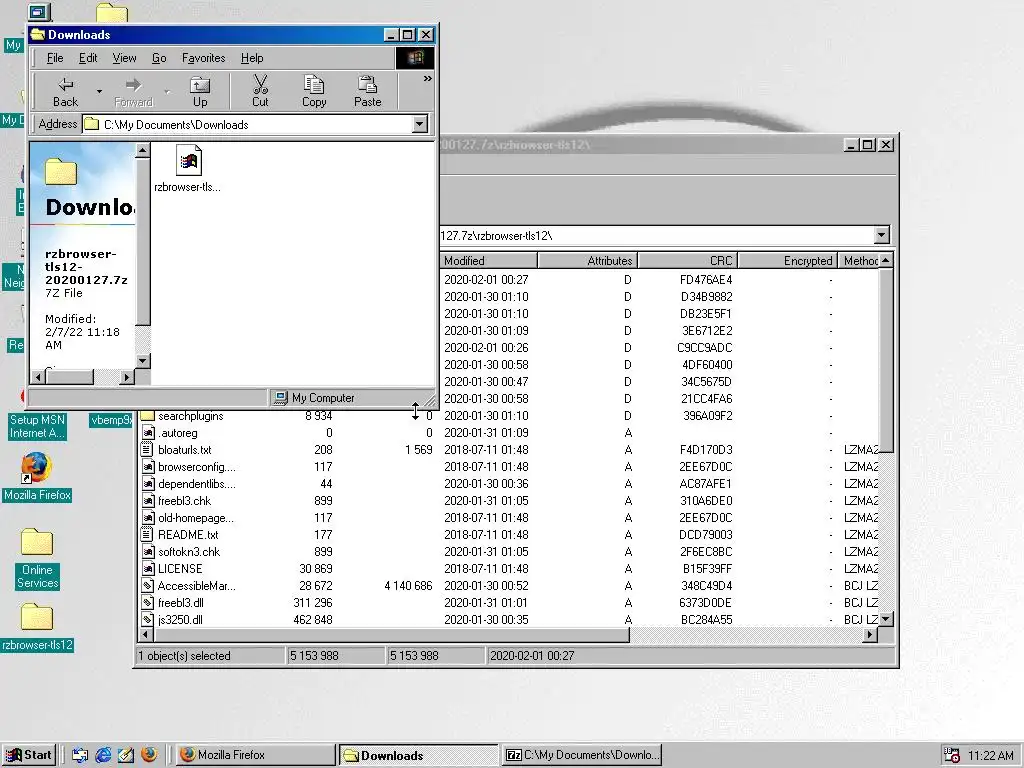The width and height of the screenshot is (1024, 768).
Task: Launch Outlook Express from quick launch
Action: (x=125, y=755)
